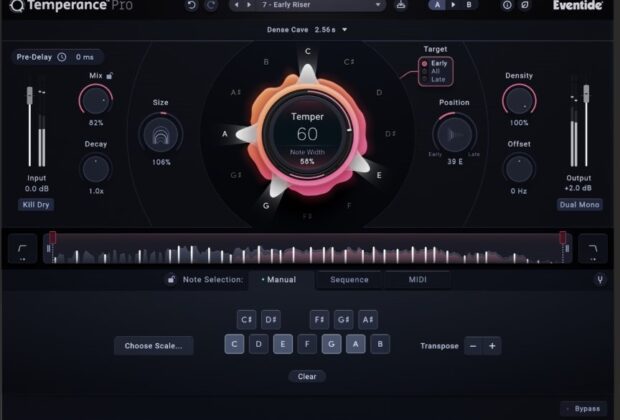This screenshot has height=420, width=620.
Task: Click the Output level fader handle
Action: click(586, 94)
